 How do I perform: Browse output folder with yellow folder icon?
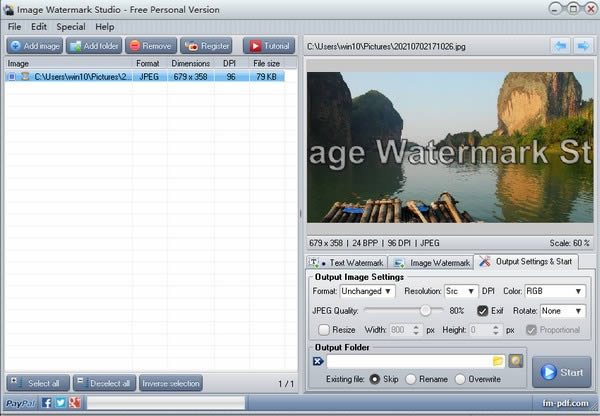point(498,361)
